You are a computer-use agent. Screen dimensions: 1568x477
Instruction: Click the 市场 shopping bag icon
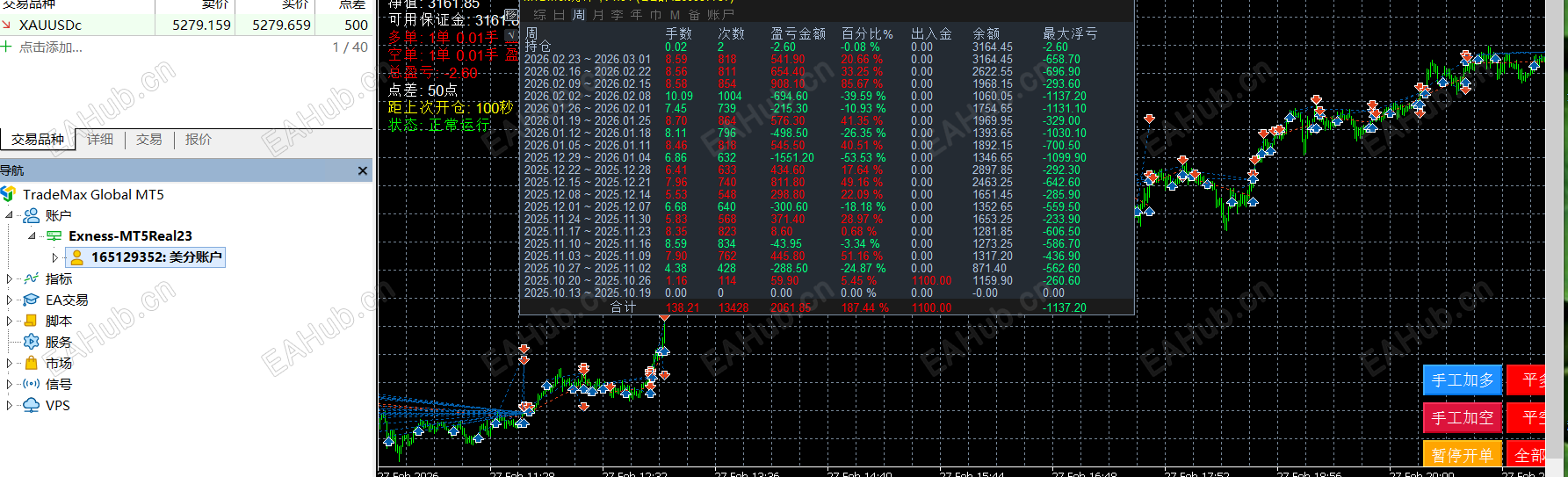point(32,363)
